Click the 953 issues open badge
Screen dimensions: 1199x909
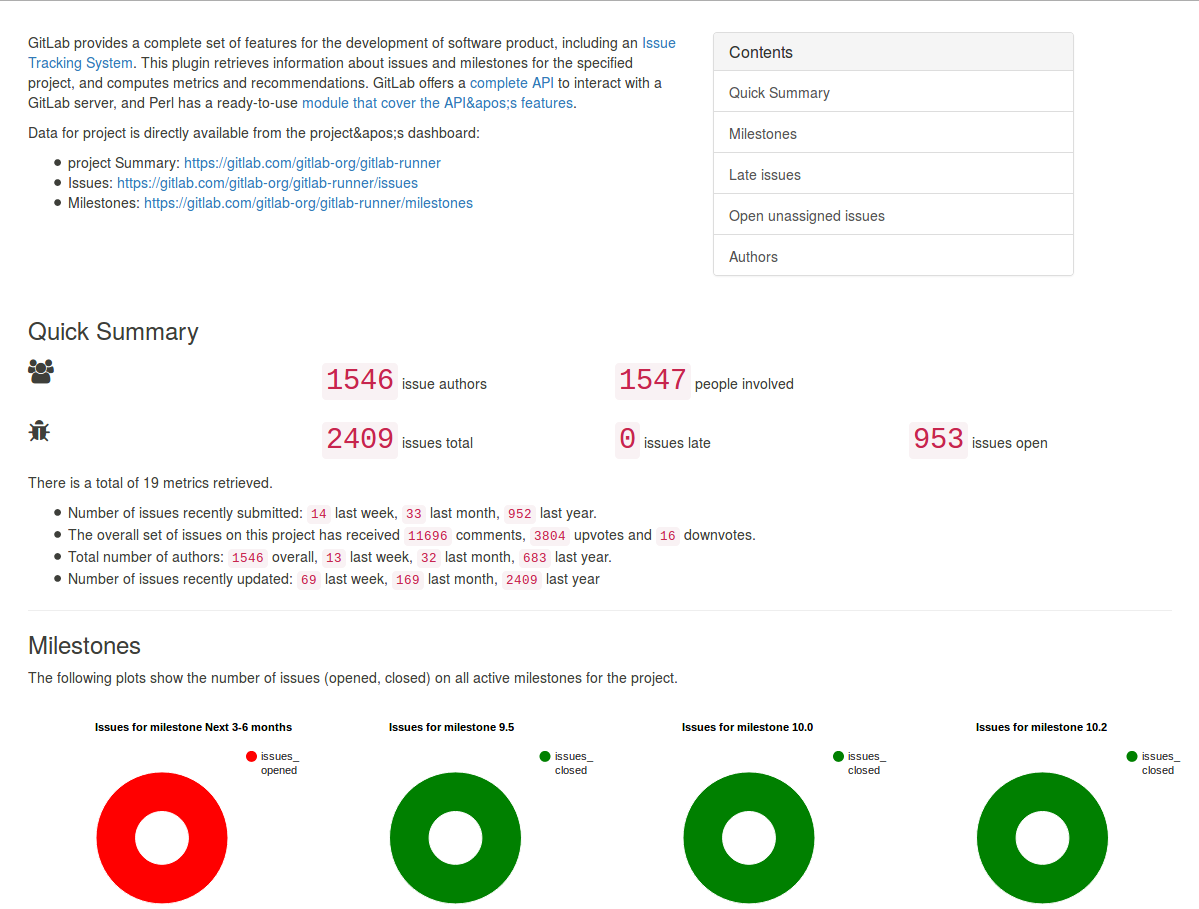pyautogui.click(x=937, y=439)
